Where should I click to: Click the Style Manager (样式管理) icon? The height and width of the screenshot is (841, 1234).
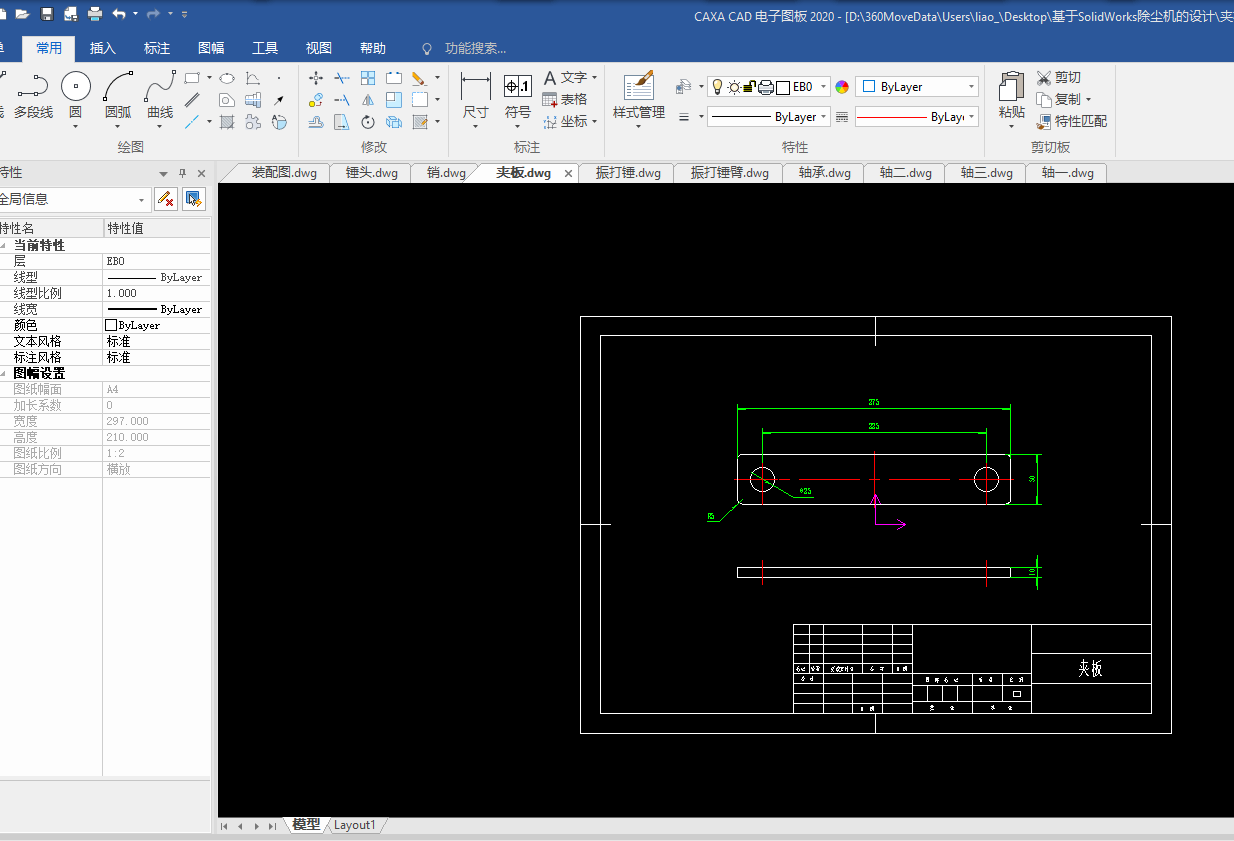[x=638, y=88]
